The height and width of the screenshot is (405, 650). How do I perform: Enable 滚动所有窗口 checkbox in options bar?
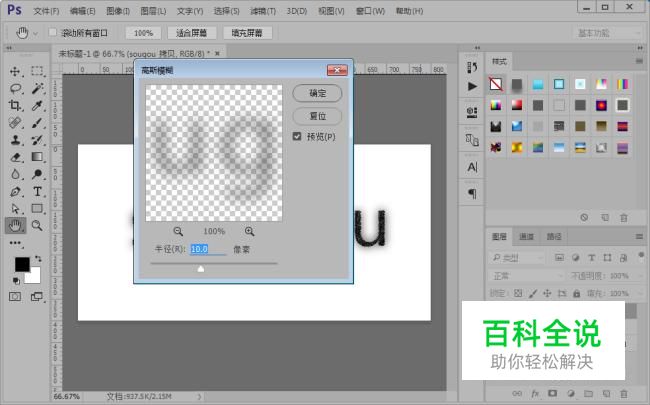(x=53, y=33)
